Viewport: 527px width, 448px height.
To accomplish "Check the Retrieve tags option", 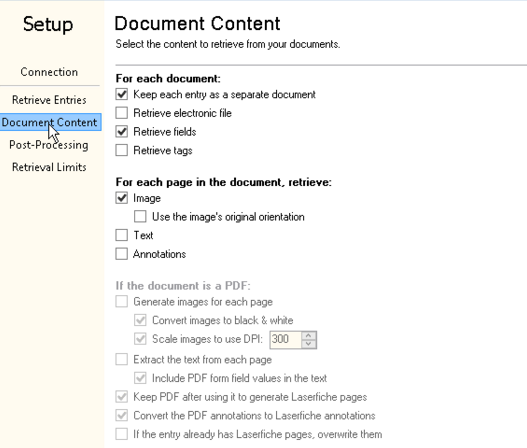I will (x=122, y=150).
